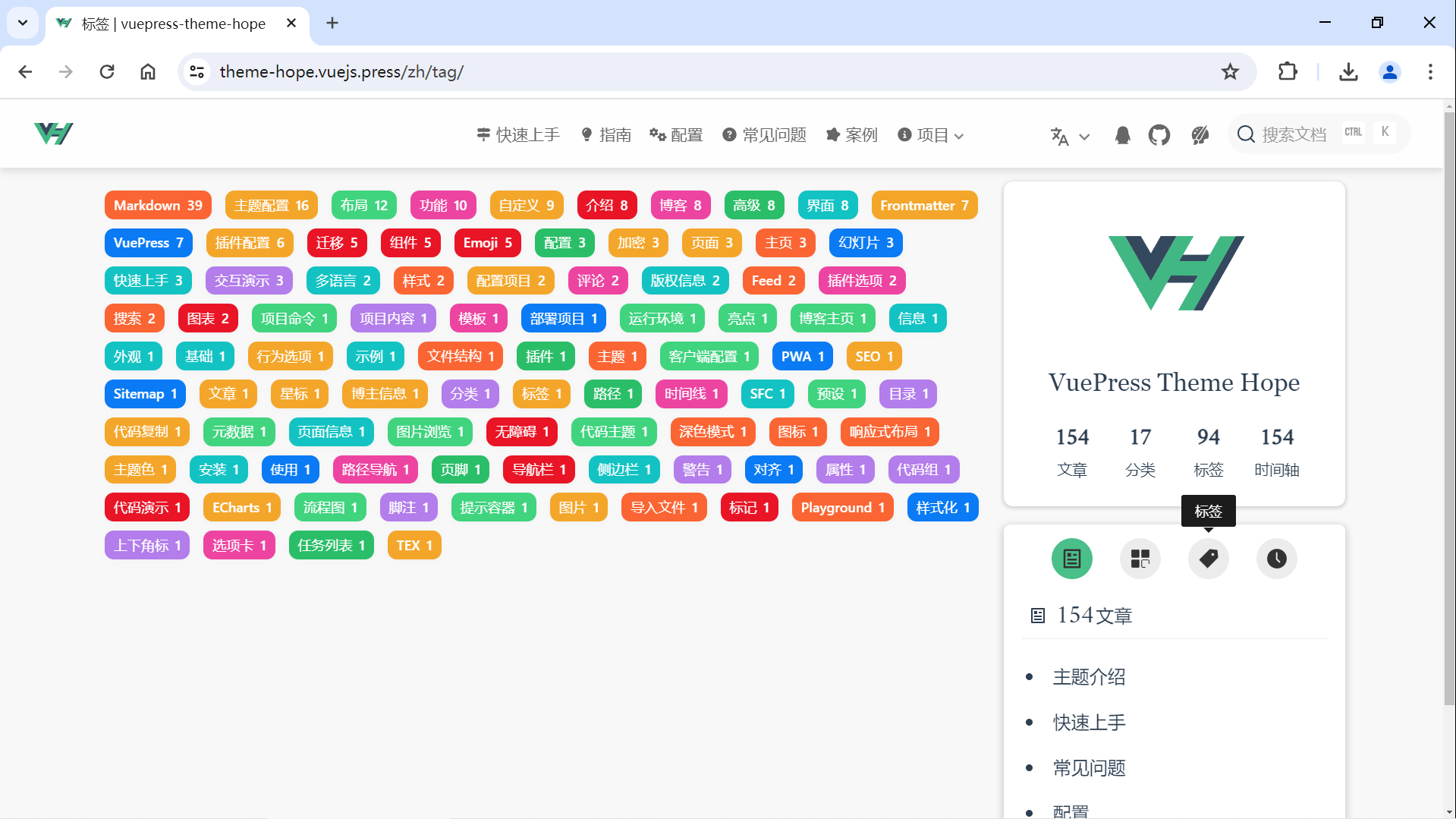Select the SFC 1 tag
Screen dimensions: 1456x819
768,394
